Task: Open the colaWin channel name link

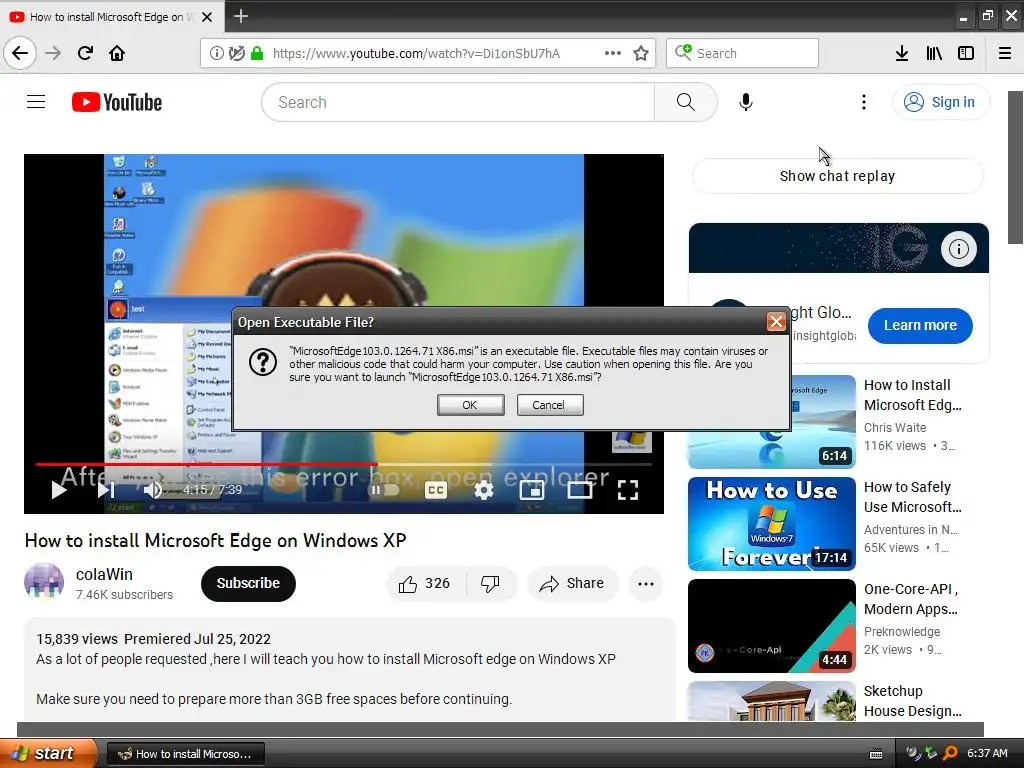Action: click(104, 574)
